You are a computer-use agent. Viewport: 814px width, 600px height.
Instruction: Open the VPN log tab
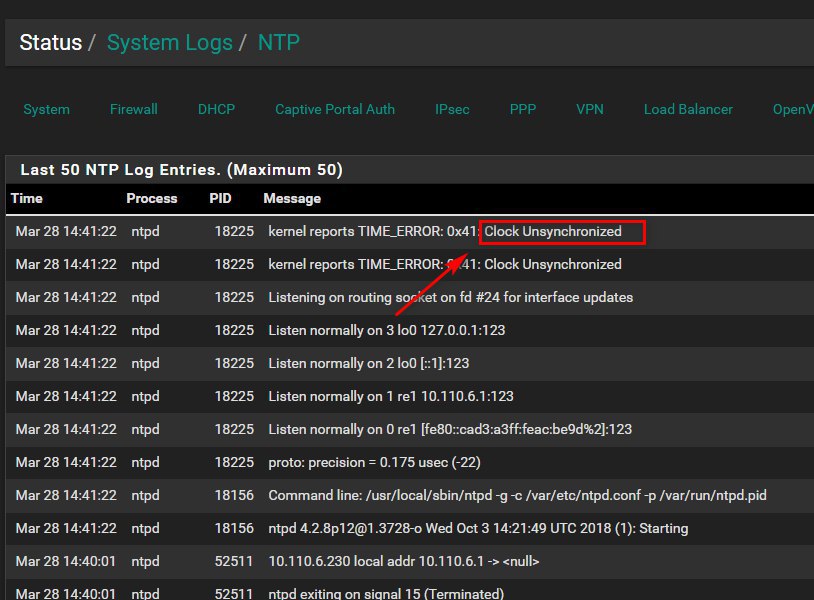click(x=590, y=109)
